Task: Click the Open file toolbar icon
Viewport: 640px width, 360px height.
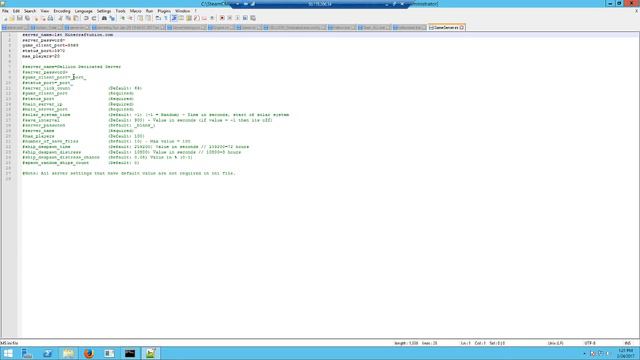Action: (x=12, y=18)
